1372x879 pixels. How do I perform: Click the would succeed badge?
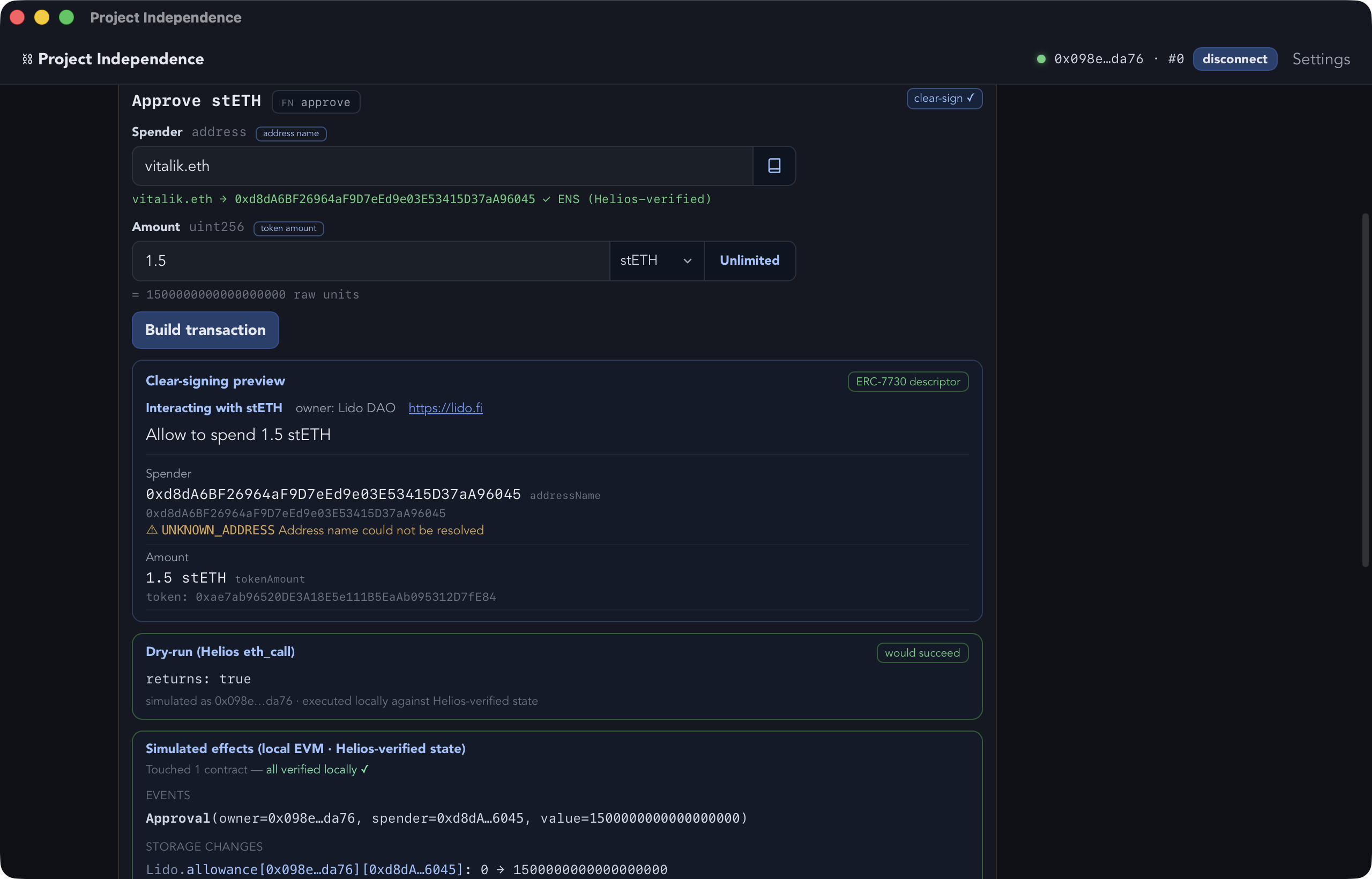click(x=922, y=652)
